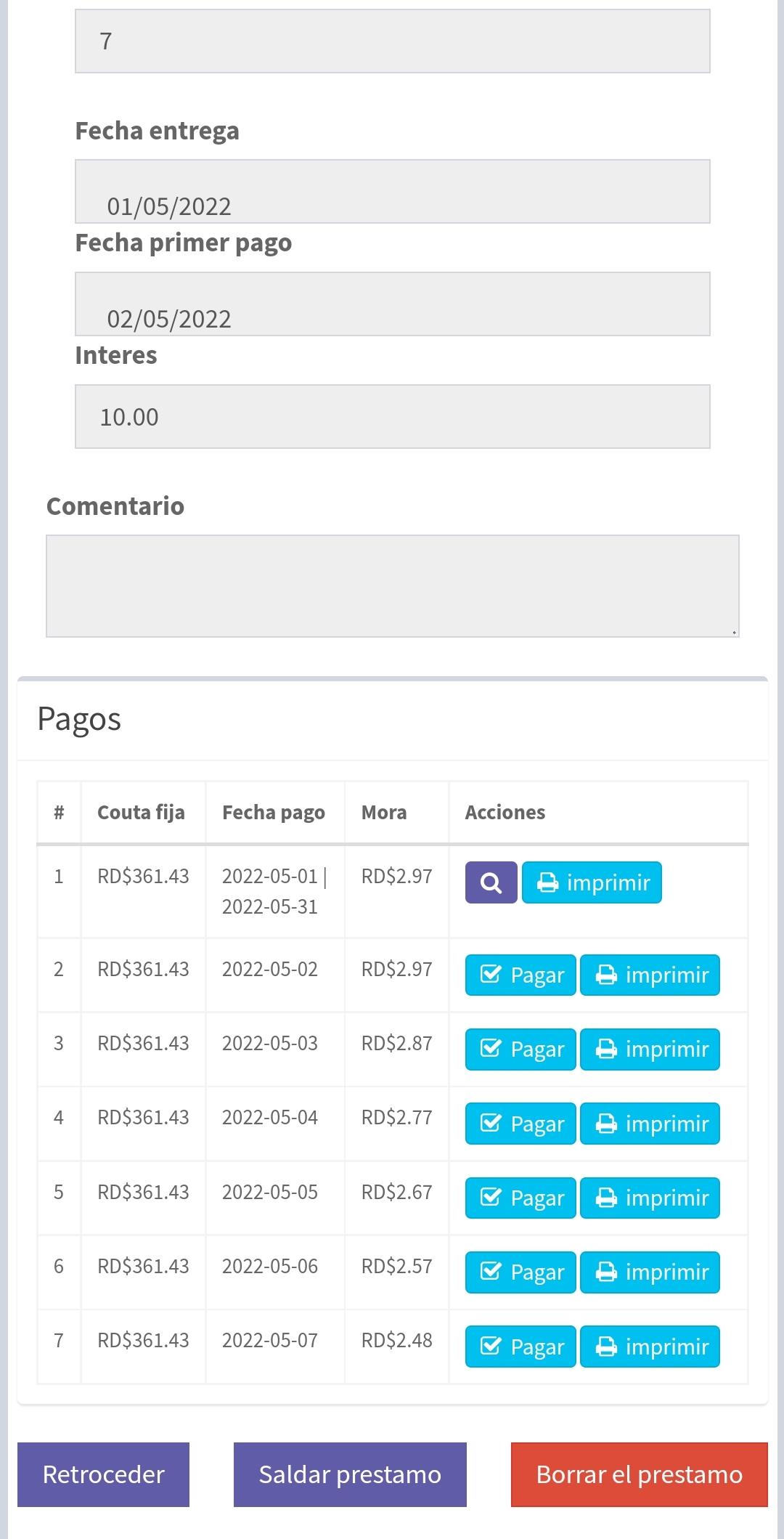Pay installment 6 dated 2022-05-06
Image resolution: width=784 pixels, height=1539 pixels.
pyautogui.click(x=520, y=1272)
